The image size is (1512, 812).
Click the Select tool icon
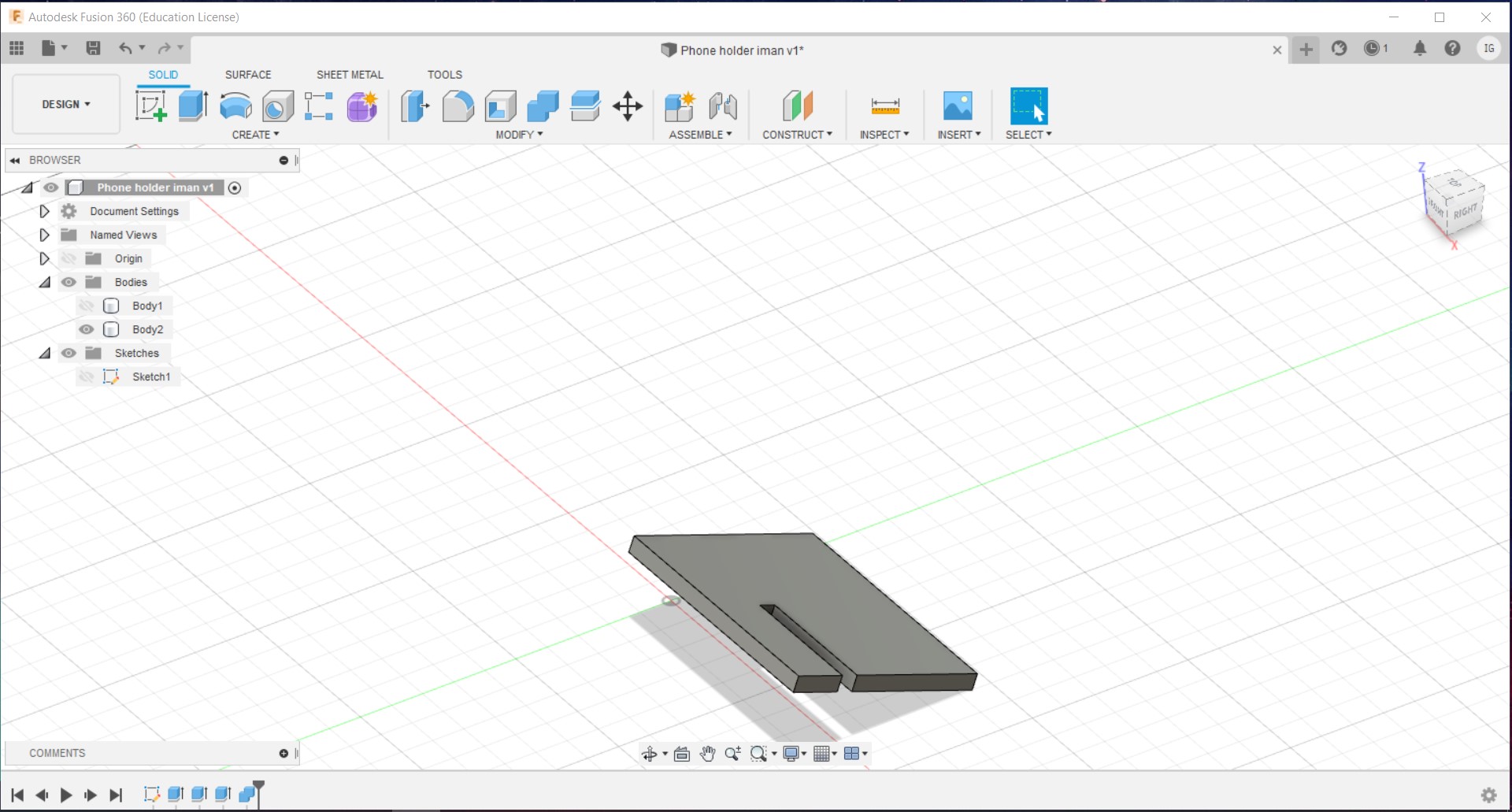1028,106
